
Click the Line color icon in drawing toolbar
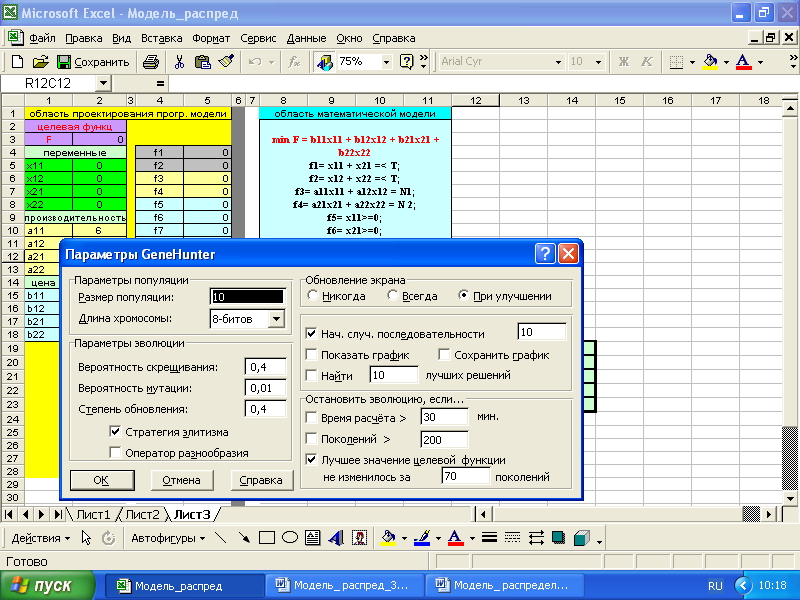(x=422, y=538)
